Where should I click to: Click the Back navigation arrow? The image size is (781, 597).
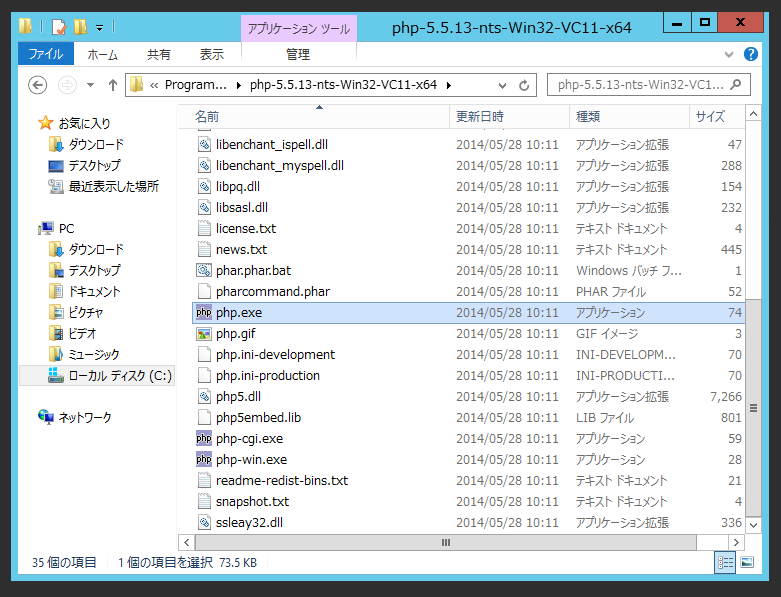37,85
